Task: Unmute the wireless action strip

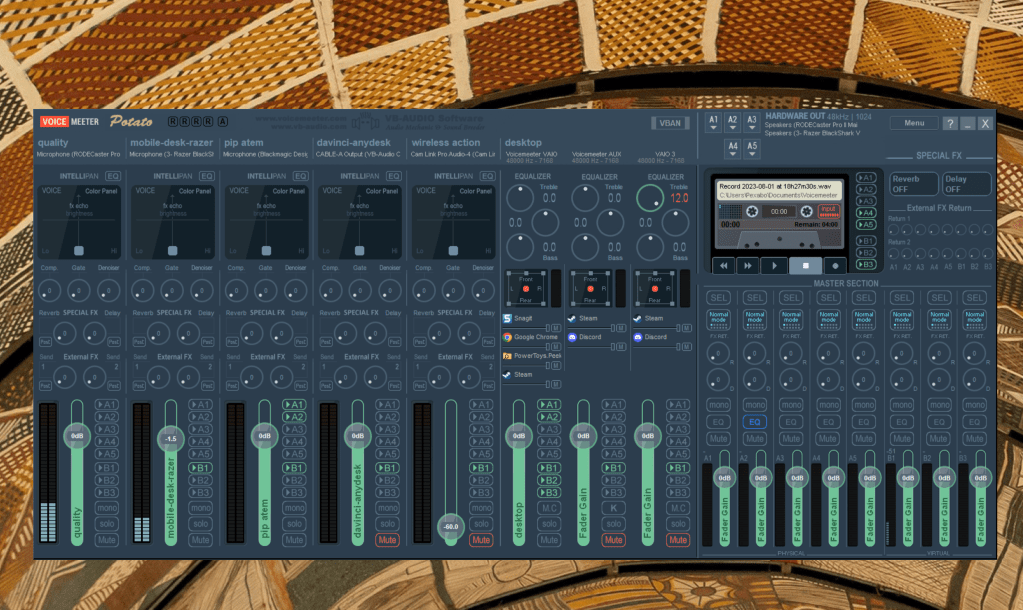Action: click(481, 540)
